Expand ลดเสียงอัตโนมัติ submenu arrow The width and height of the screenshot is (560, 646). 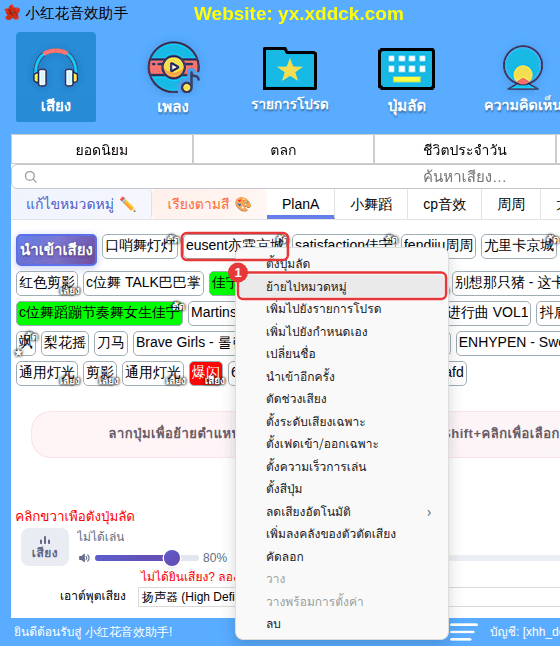(429, 513)
